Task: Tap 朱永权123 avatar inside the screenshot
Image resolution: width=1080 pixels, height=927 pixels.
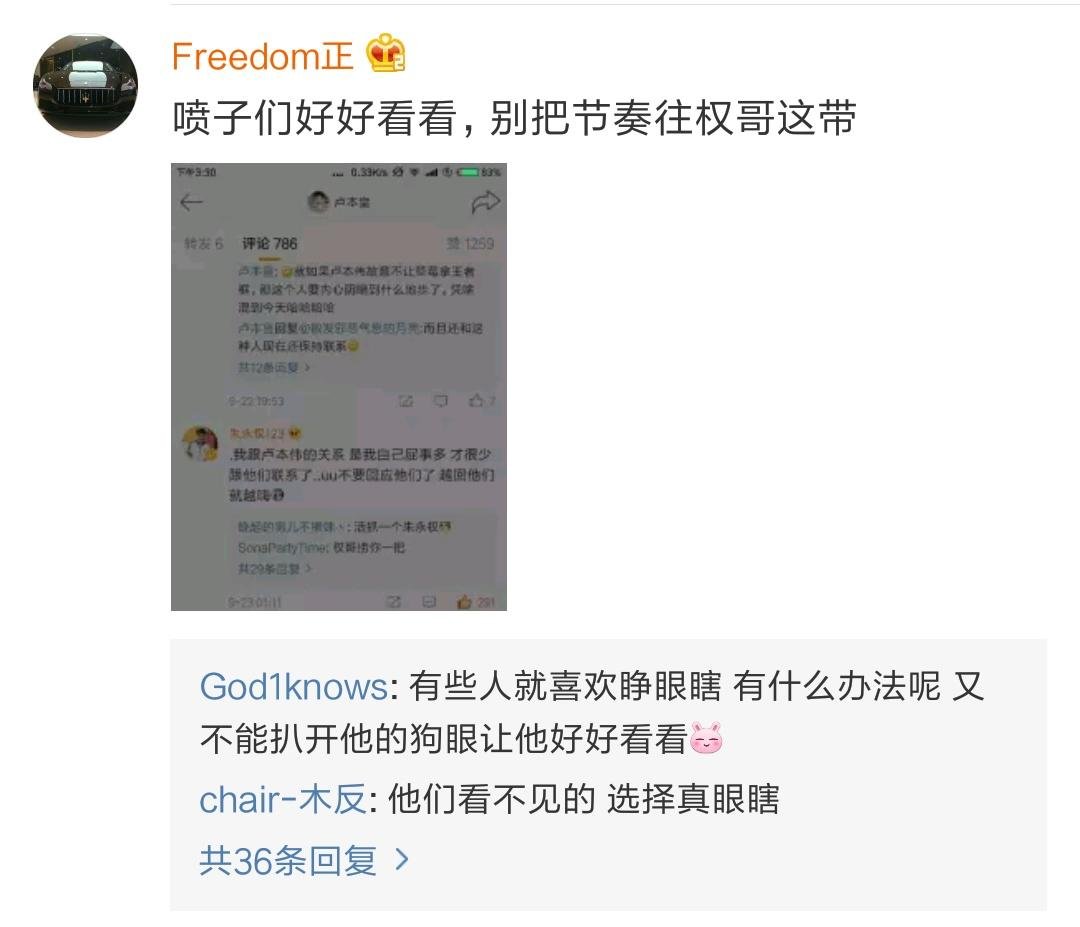Action: 200,444
